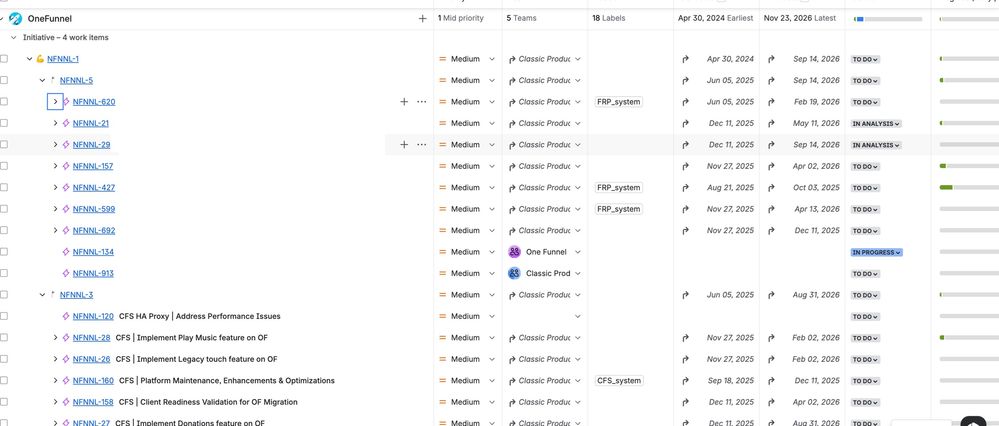This screenshot has width=999, height=426.
Task: Click the progress bar in NFNNL-427 row
Action: click(968, 187)
